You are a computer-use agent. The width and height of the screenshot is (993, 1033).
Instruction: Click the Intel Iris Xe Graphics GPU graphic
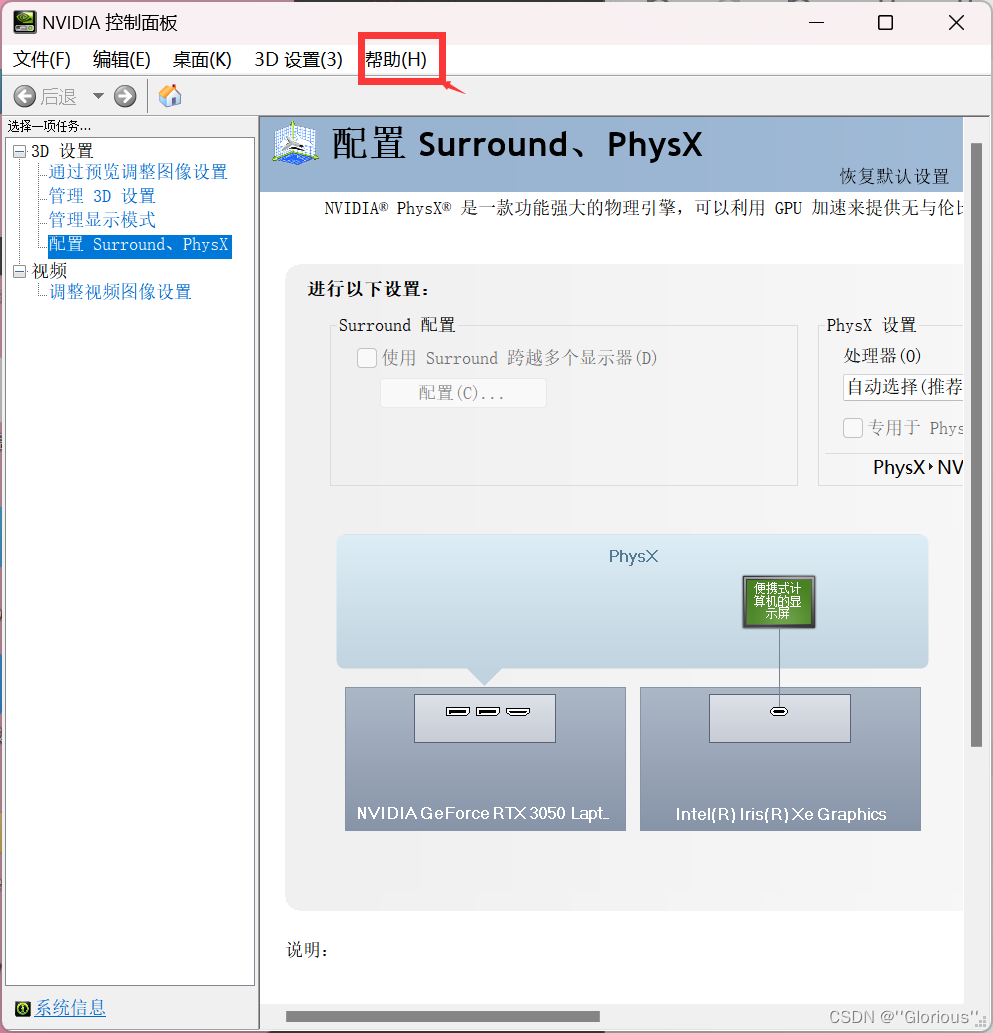pyautogui.click(x=779, y=758)
